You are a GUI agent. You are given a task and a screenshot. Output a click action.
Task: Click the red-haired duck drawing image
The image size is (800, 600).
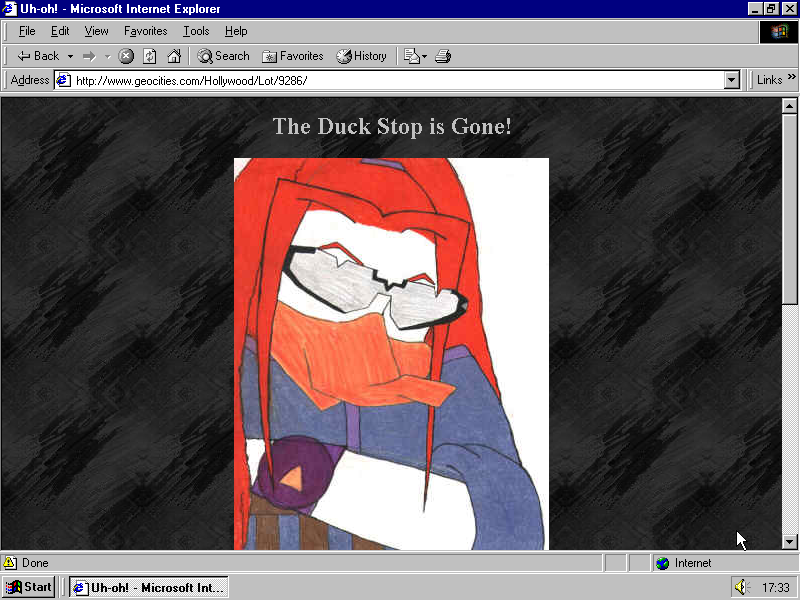click(391, 354)
